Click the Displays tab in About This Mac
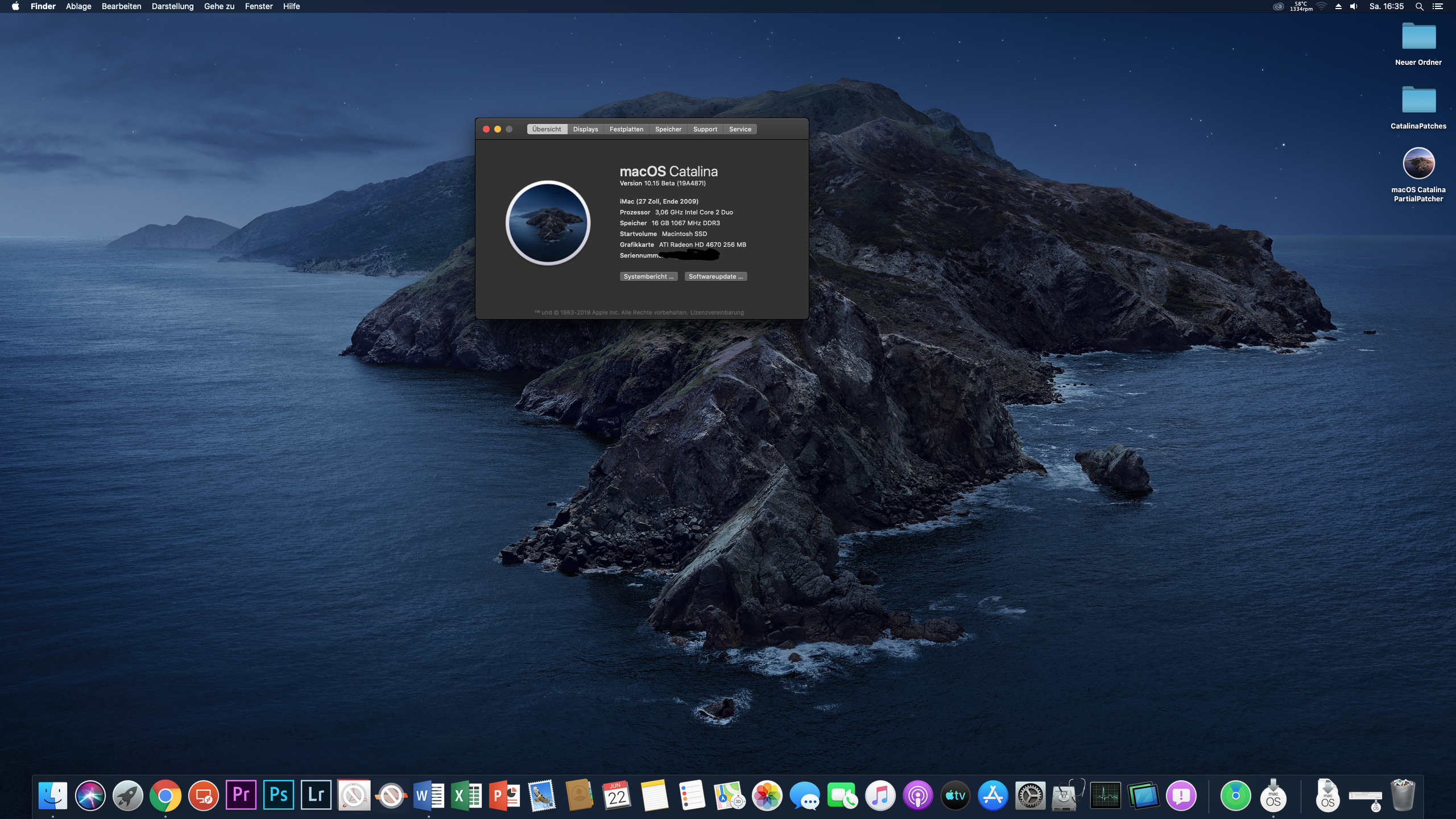Screen dimensions: 1456x819 pyautogui.click(x=585, y=128)
